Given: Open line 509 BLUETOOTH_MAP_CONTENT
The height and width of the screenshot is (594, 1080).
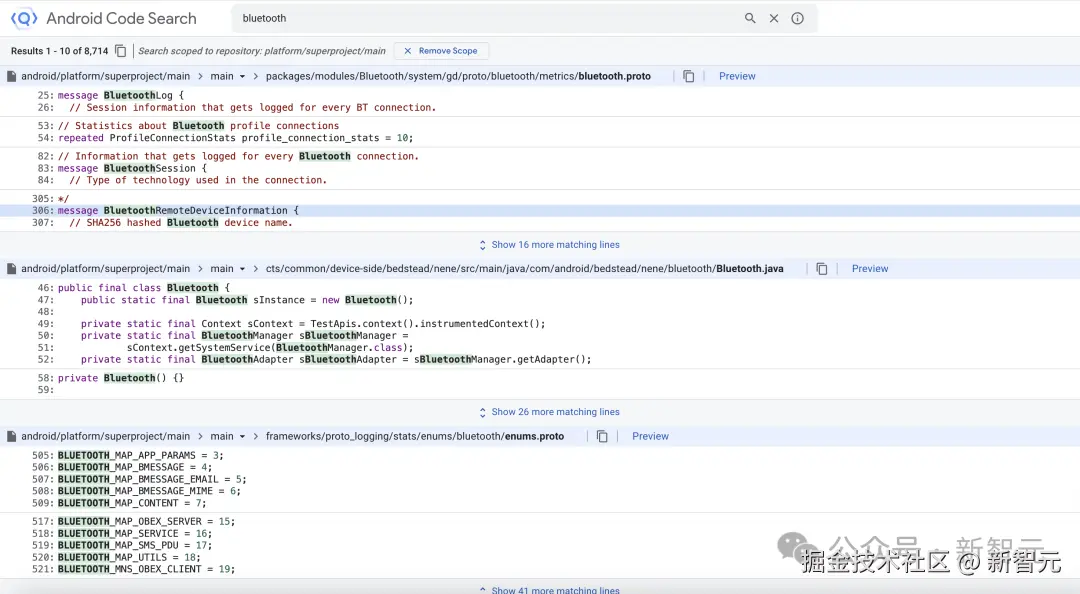Looking at the screenshot, I should pyautogui.click(x=132, y=503).
